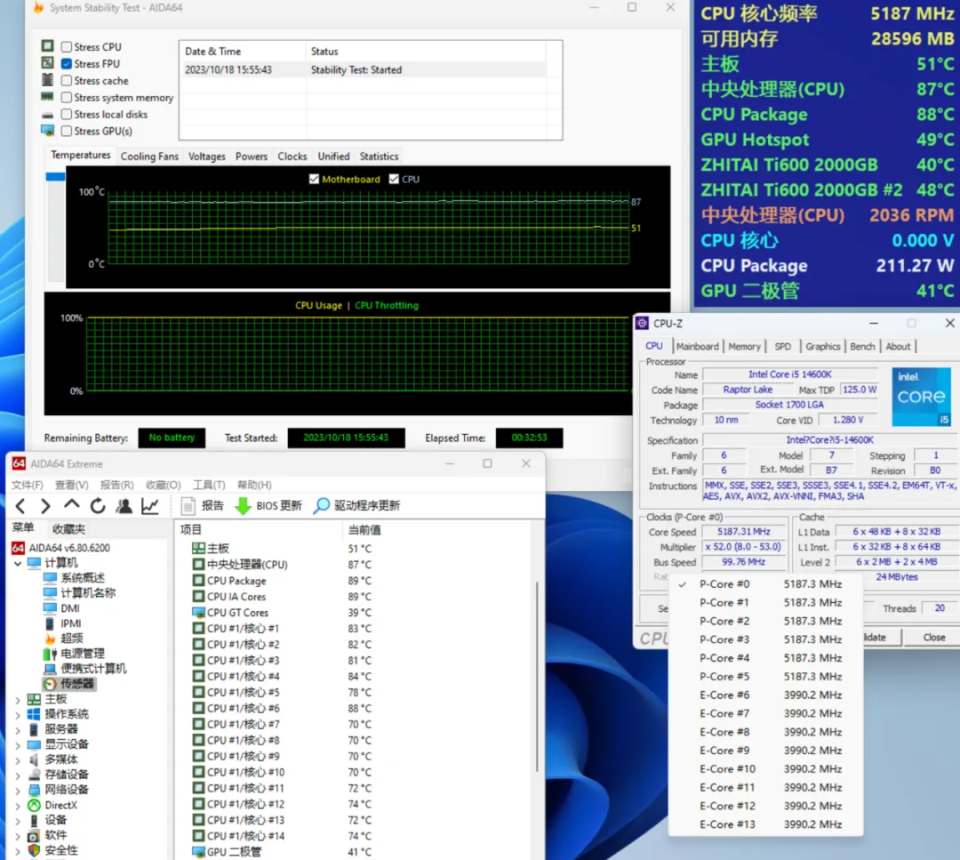Image resolution: width=960 pixels, height=860 pixels.
Task: Select 传感器 sensor item in tree
Action: pyautogui.click(x=77, y=684)
